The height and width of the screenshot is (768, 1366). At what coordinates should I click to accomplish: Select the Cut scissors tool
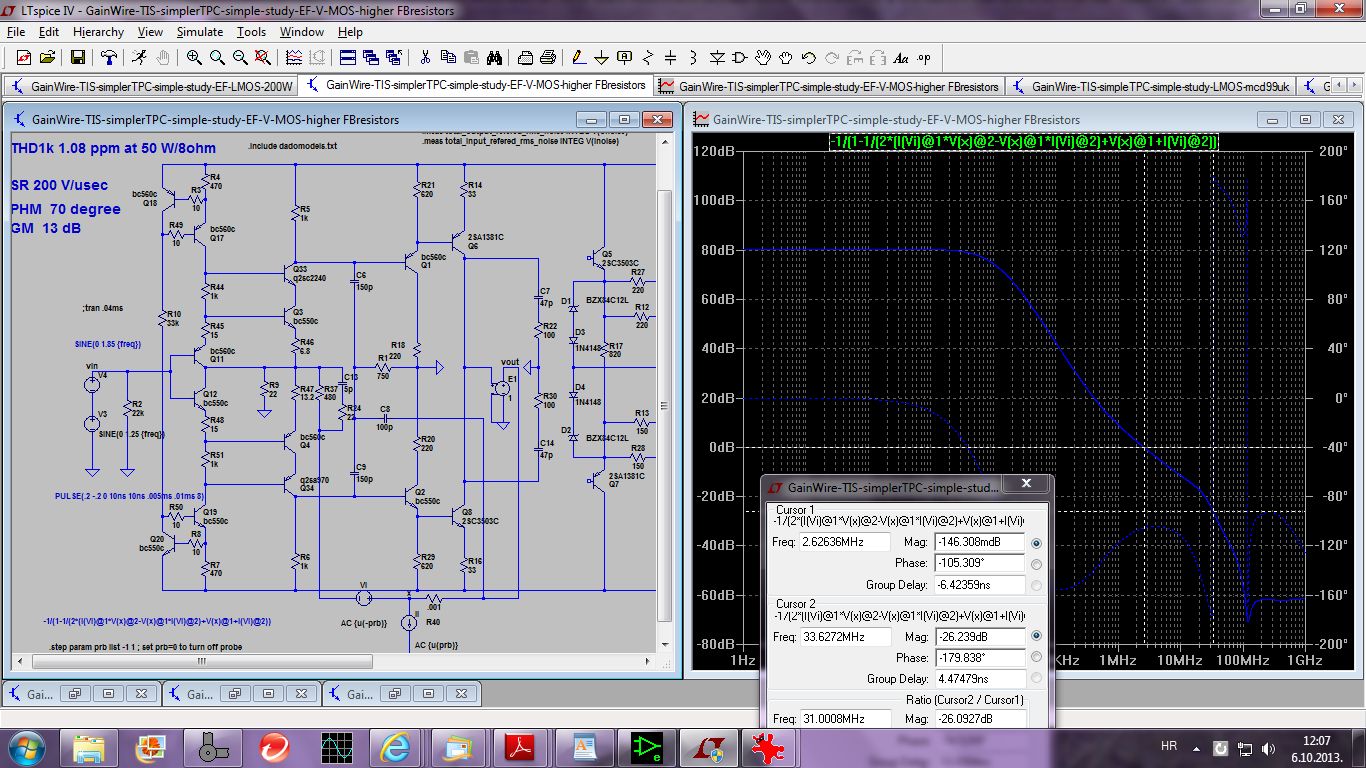point(425,58)
